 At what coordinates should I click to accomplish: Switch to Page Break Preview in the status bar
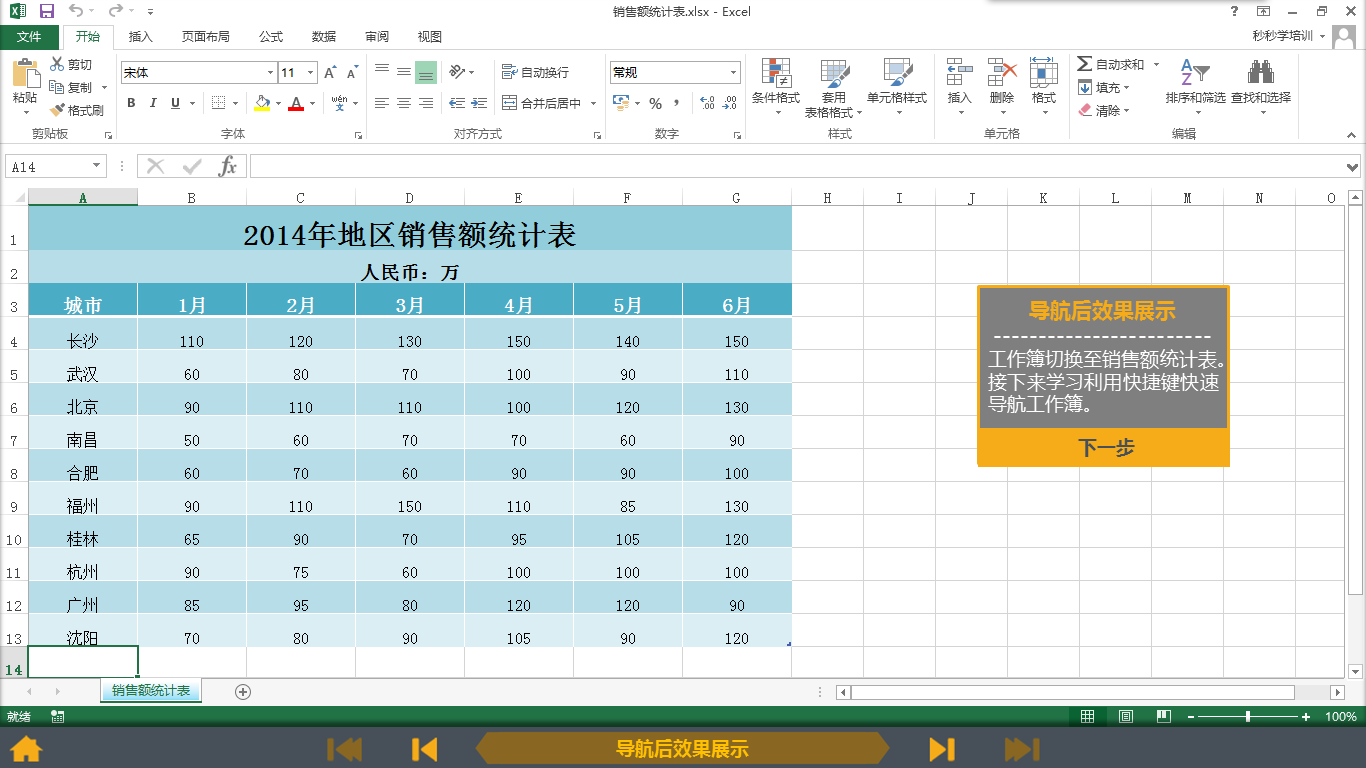(1163, 716)
